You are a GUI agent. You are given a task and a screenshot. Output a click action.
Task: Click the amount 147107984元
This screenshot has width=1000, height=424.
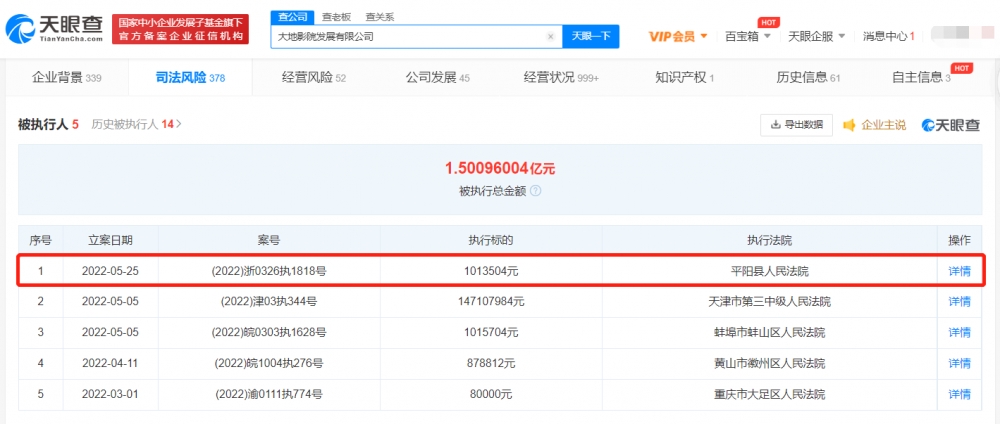tap(491, 302)
